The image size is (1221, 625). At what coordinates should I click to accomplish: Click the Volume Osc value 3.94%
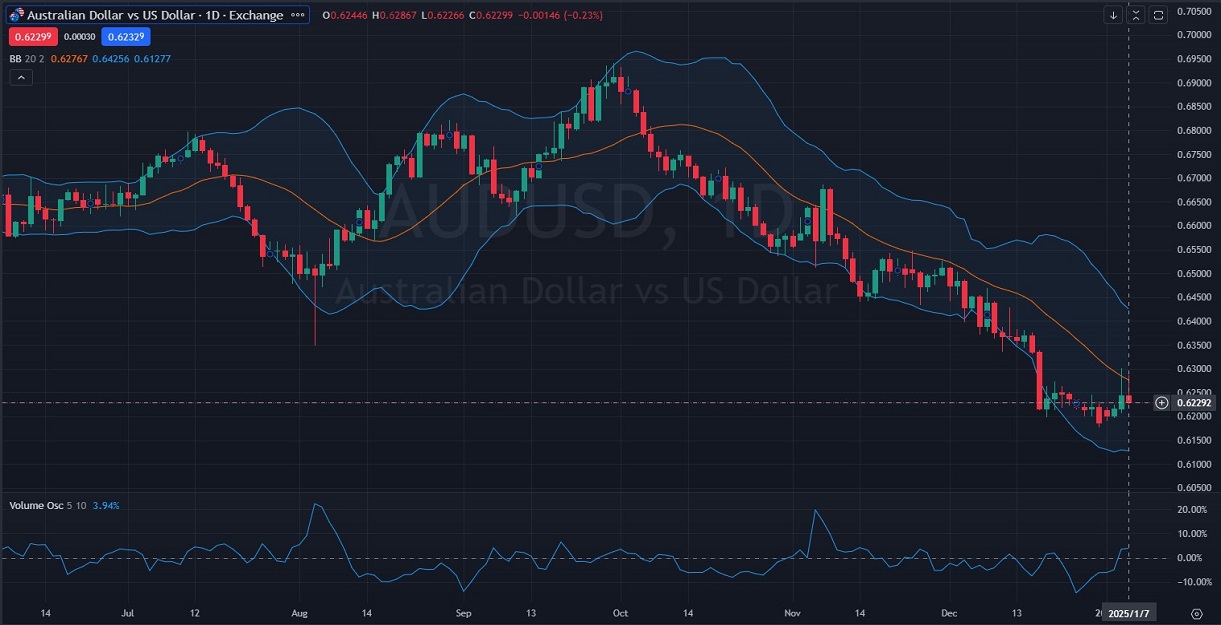point(106,505)
